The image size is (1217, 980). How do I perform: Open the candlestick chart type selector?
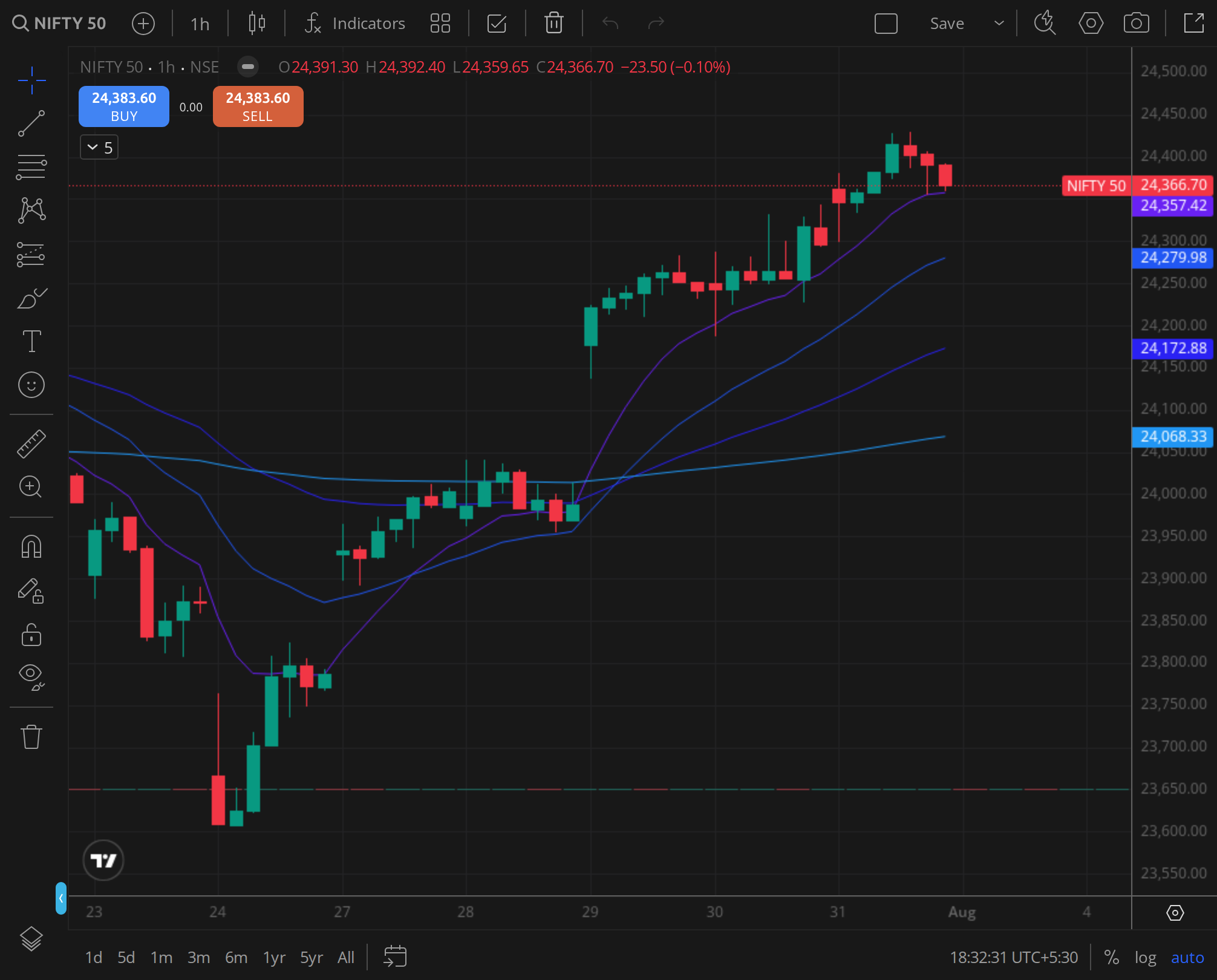coord(257,24)
